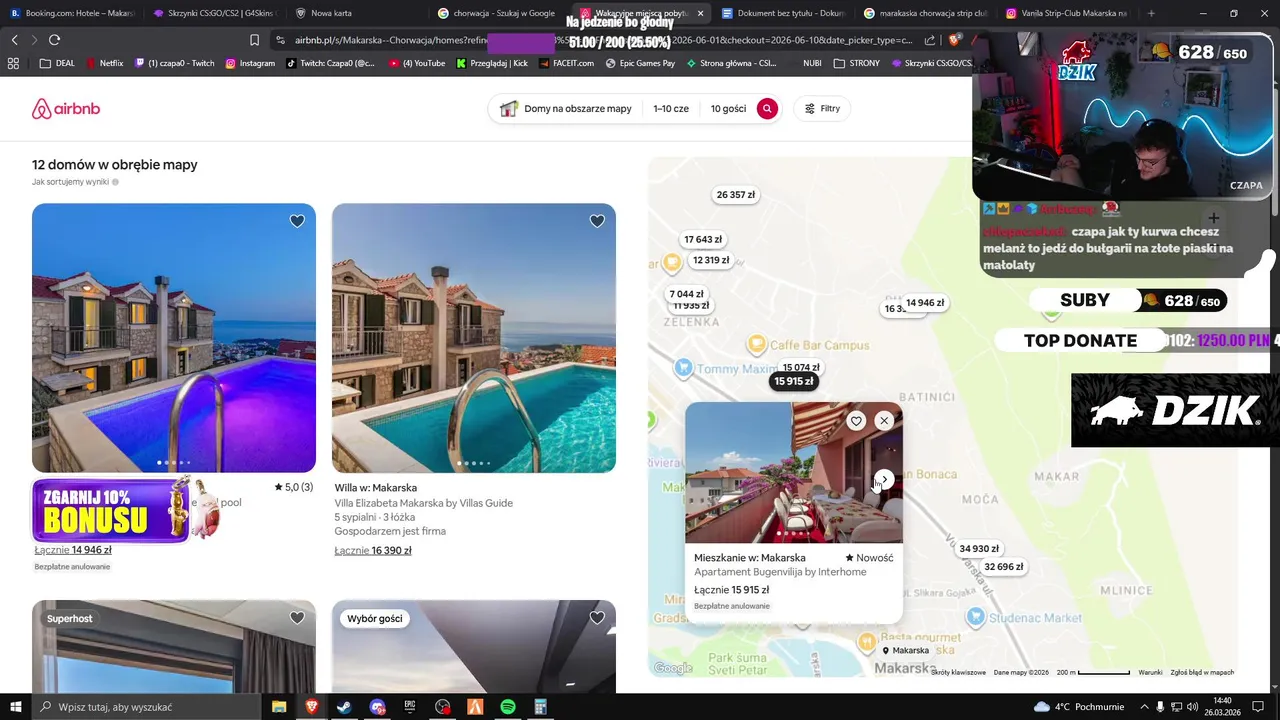Image resolution: width=1280 pixels, height=720 pixels.
Task: Go back in browser history
Action: (x=14, y=40)
